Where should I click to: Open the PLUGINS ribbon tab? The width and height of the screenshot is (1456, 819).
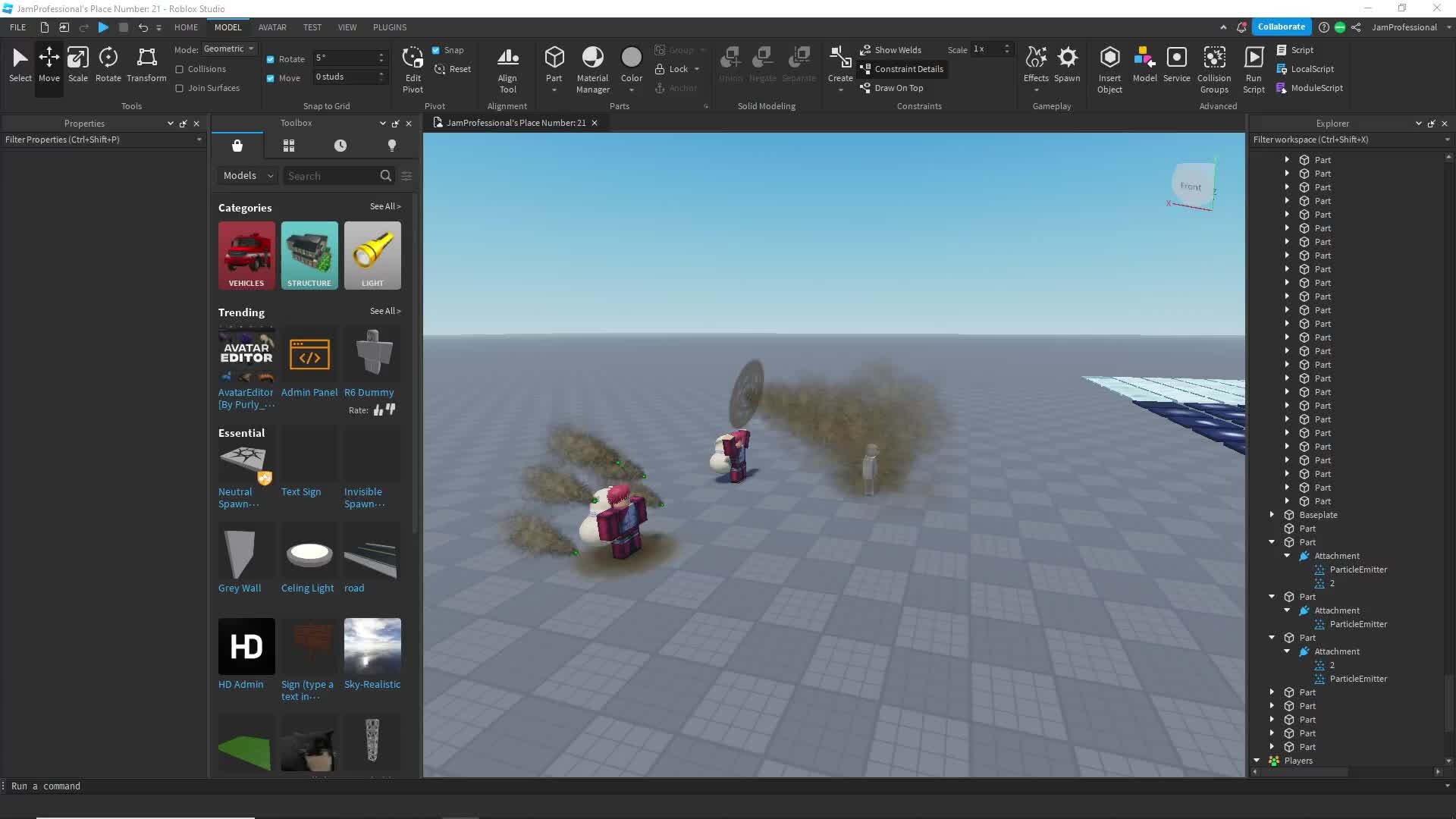click(390, 27)
